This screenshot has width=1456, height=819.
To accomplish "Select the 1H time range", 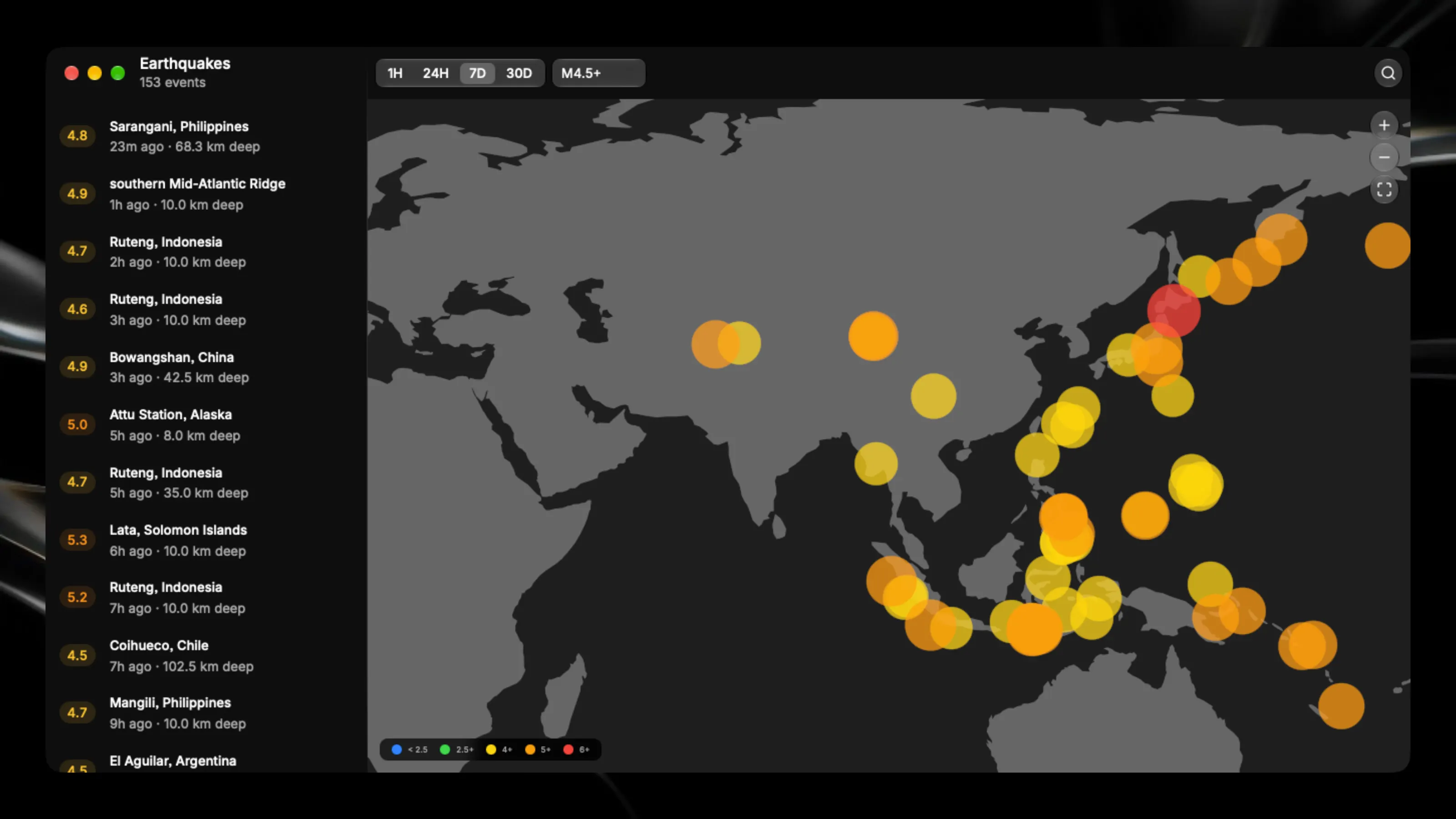I will 394,73.
